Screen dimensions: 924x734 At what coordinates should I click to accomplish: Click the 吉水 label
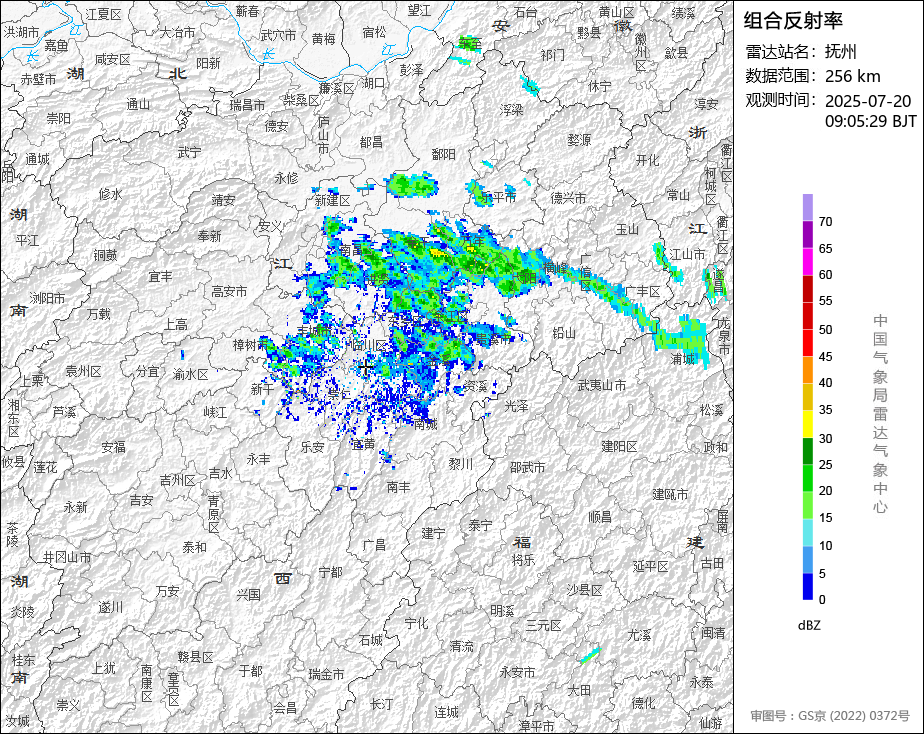pos(220,473)
